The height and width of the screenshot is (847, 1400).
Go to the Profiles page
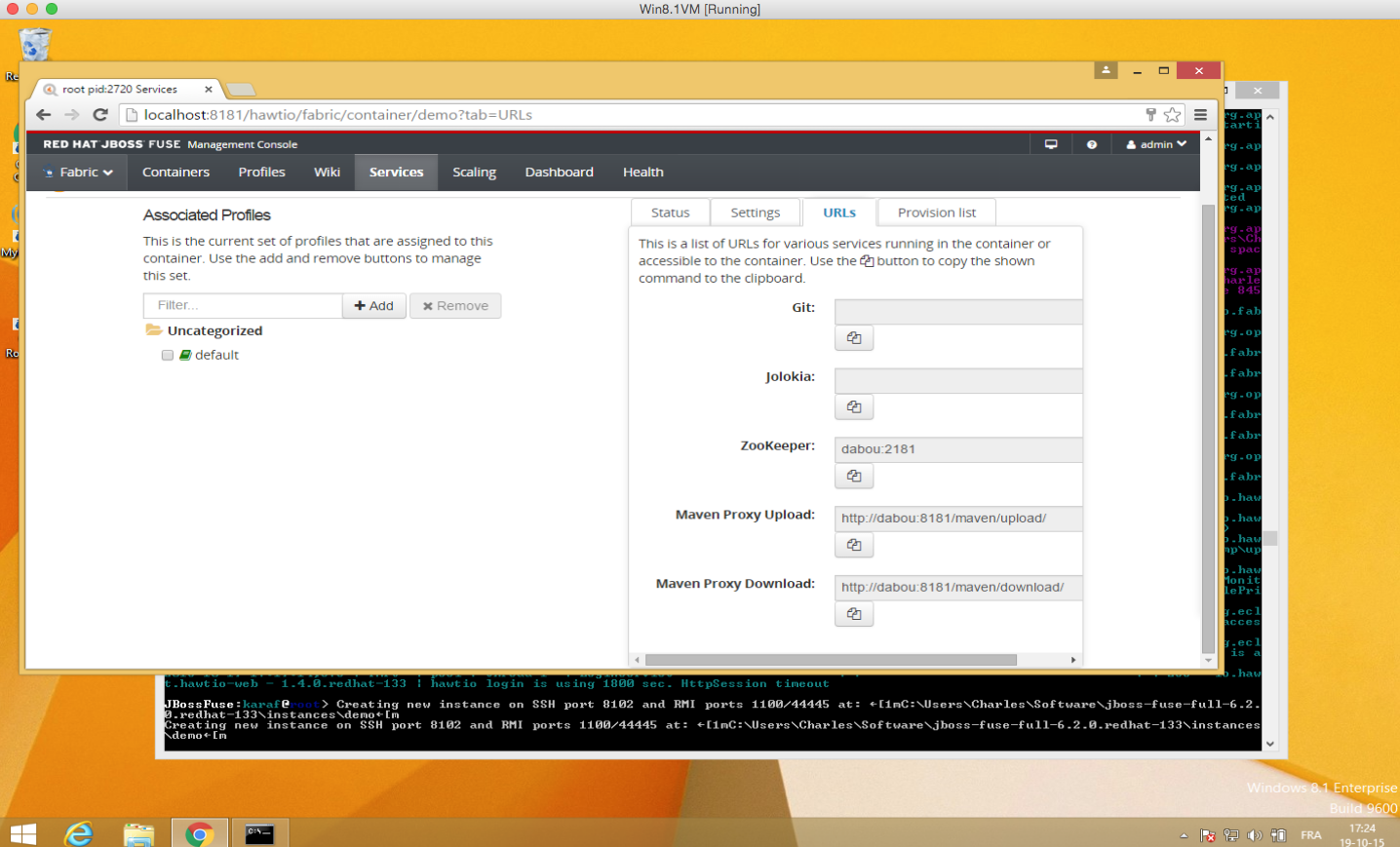(262, 173)
